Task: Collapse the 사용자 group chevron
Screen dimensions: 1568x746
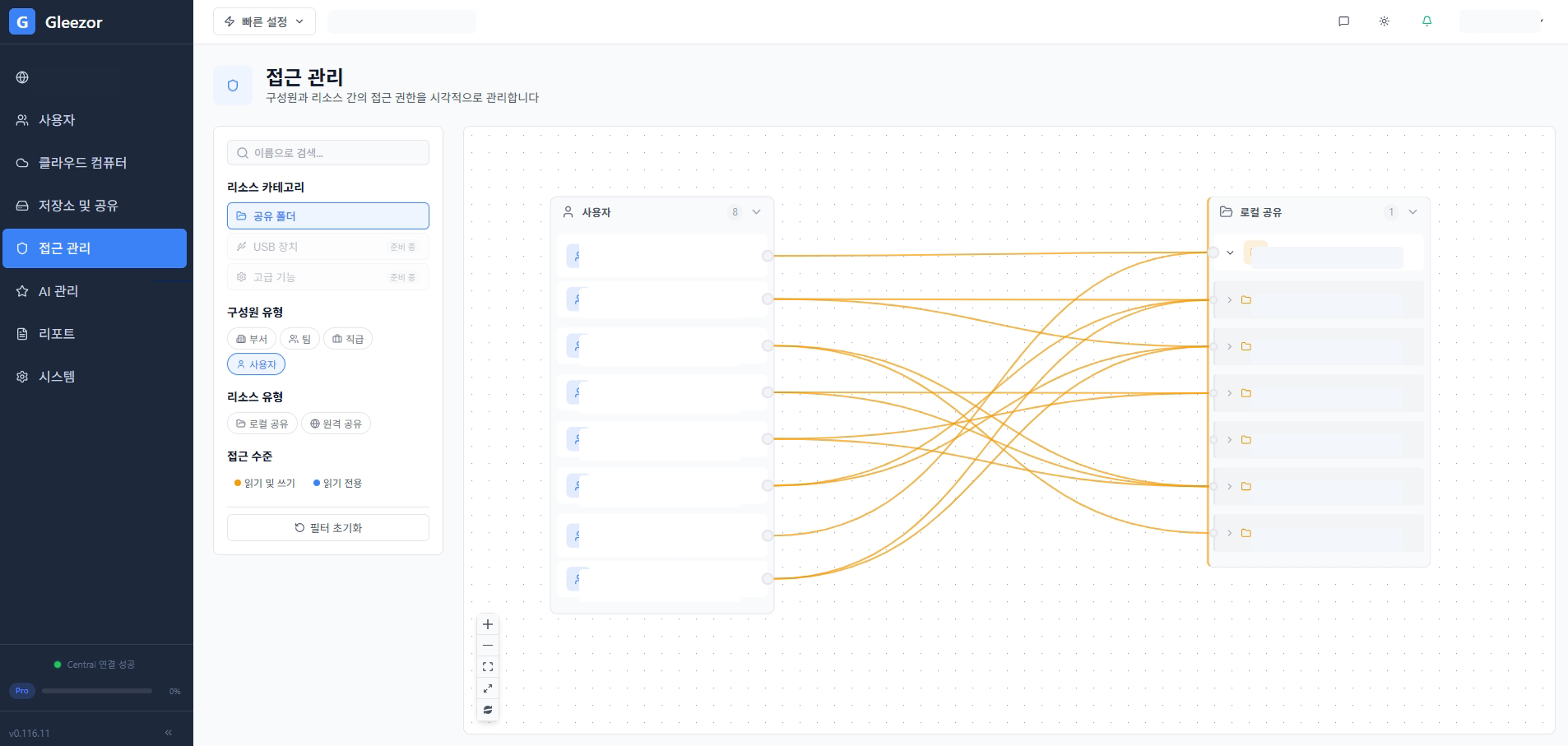Action: coord(757,212)
